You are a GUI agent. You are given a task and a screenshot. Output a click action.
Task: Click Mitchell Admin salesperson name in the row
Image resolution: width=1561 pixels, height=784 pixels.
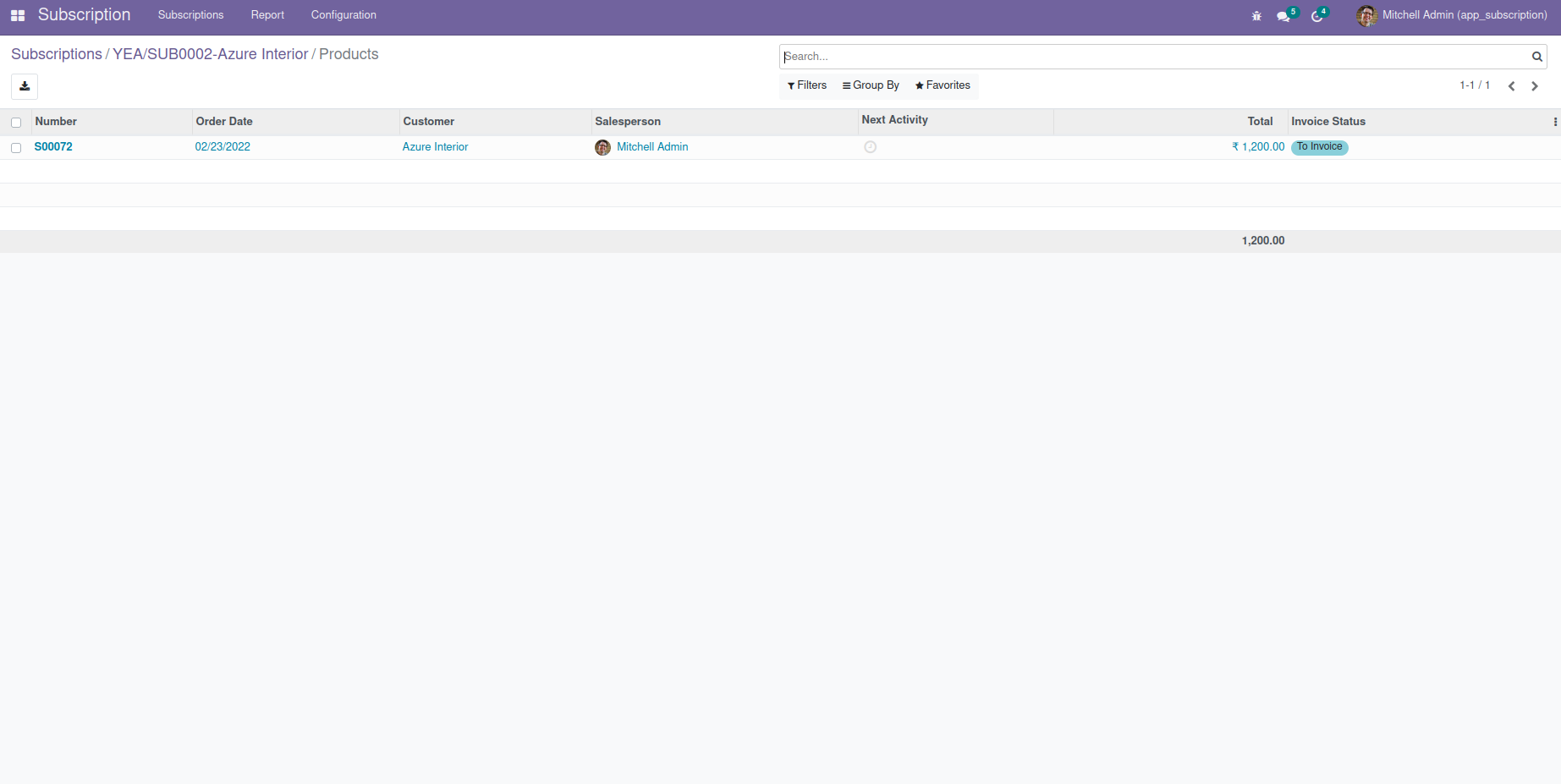[x=652, y=147]
